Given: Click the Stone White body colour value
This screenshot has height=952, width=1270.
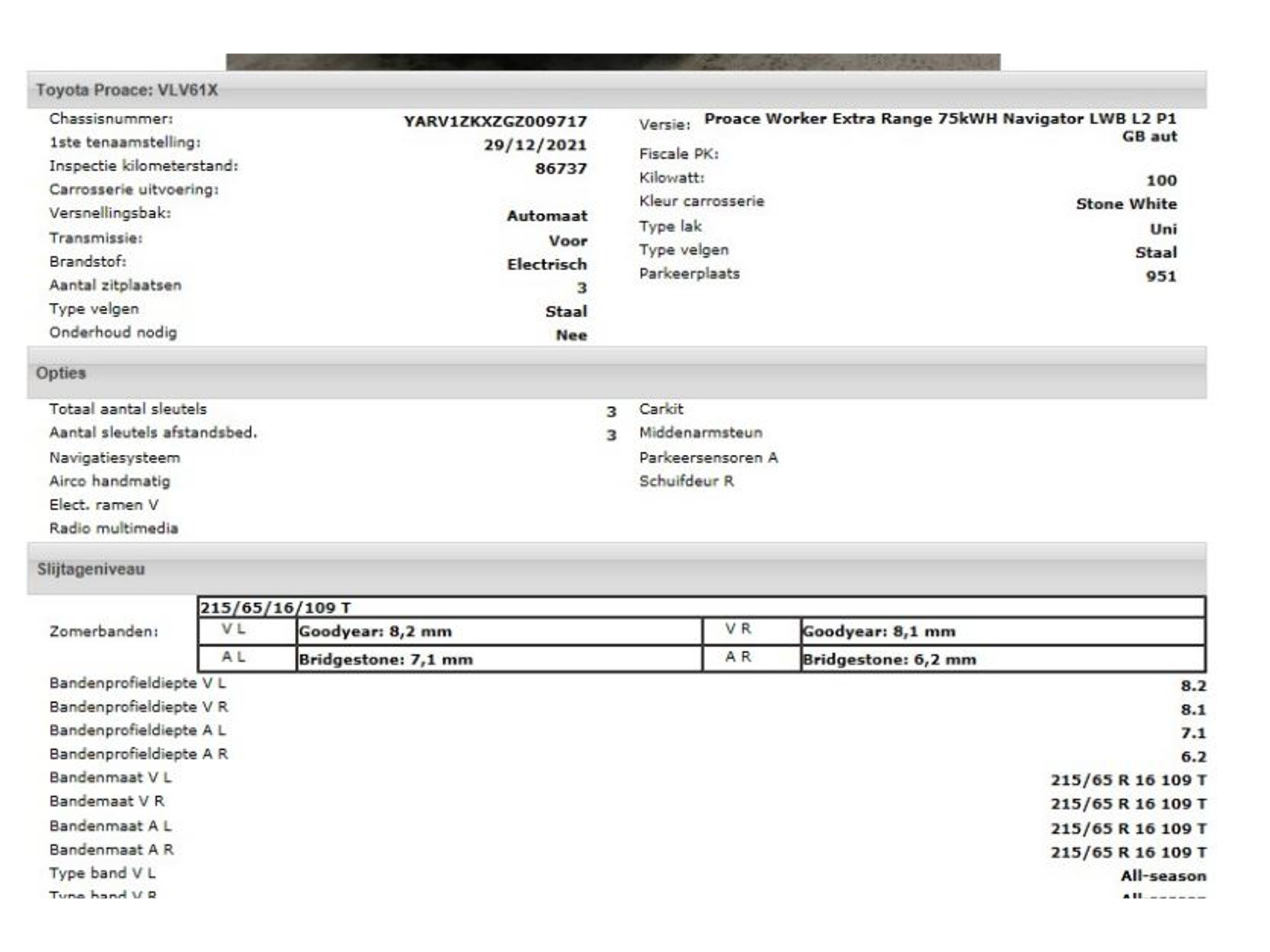Looking at the screenshot, I should (1126, 204).
